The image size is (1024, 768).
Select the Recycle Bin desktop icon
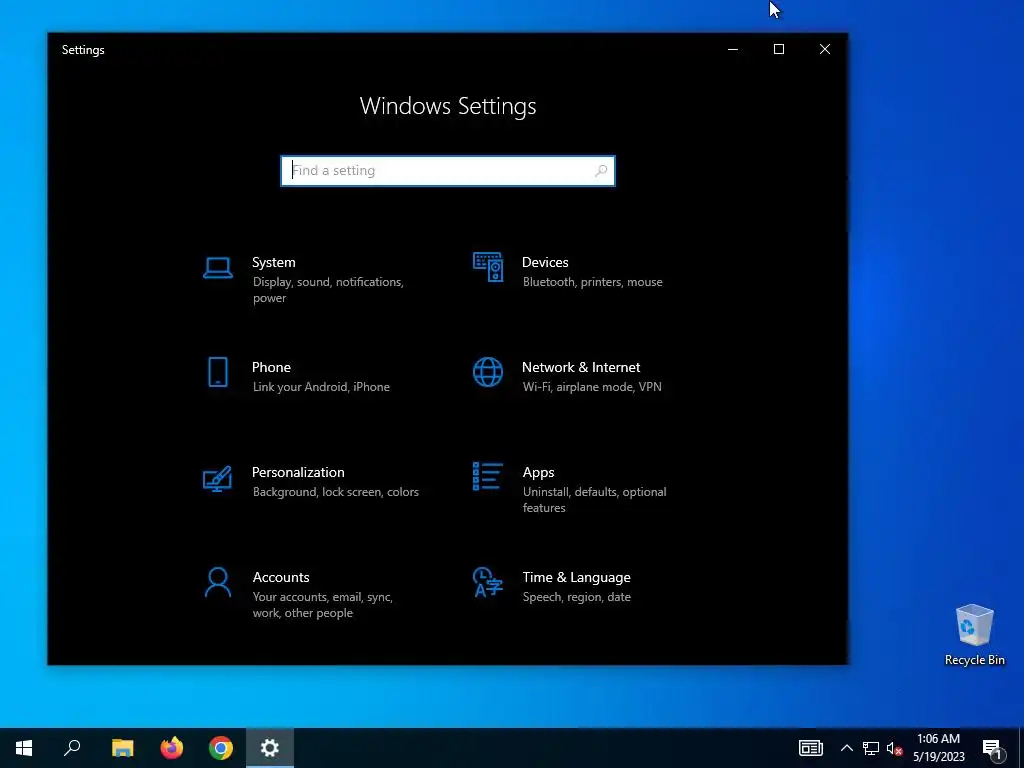[x=974, y=635]
